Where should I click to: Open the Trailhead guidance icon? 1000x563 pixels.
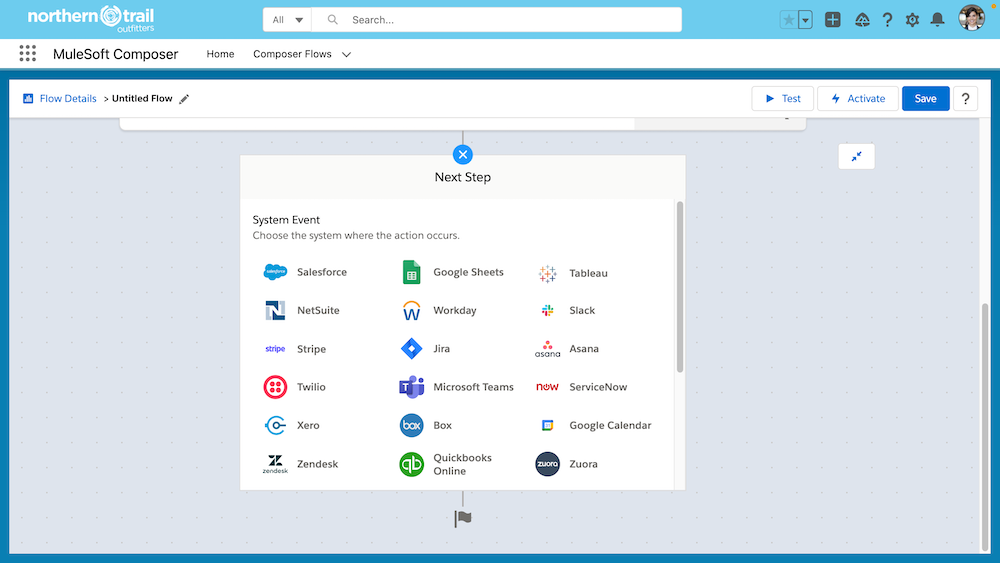[x=862, y=20]
